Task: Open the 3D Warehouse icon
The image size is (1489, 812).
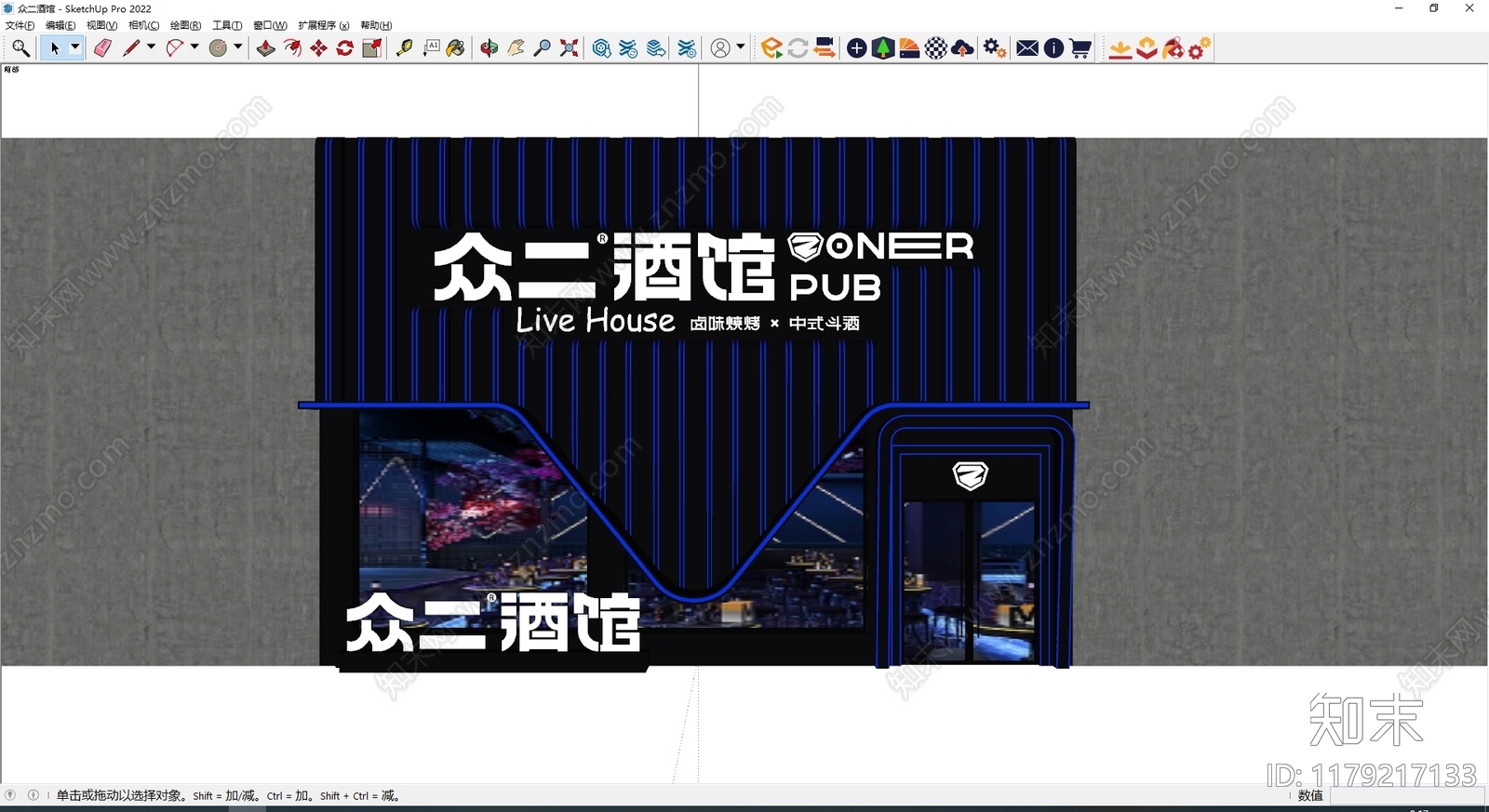Action: (x=602, y=48)
